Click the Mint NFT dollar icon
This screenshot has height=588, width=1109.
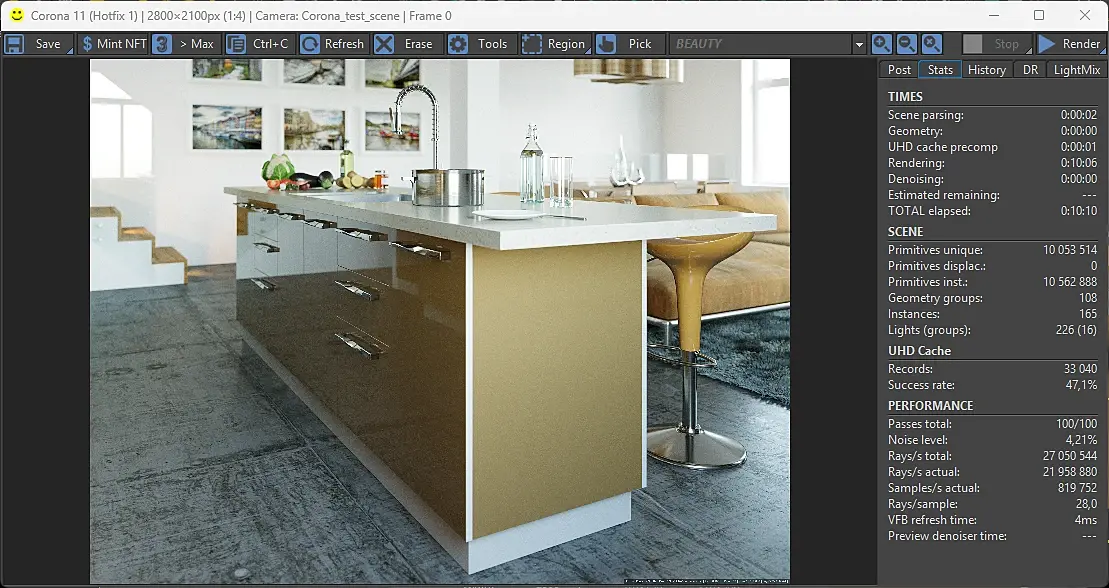pos(87,44)
